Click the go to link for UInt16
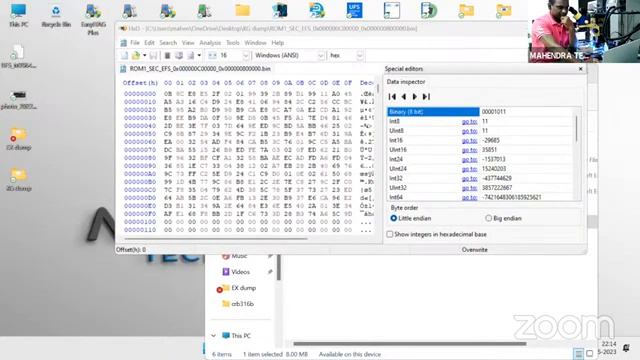Image resolution: width=640 pixels, height=360 pixels. (x=469, y=150)
